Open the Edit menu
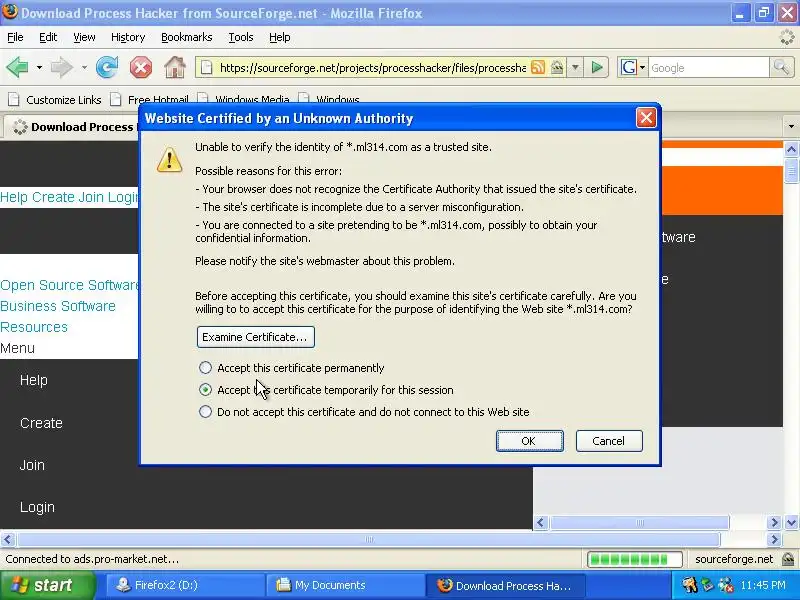 [48, 37]
